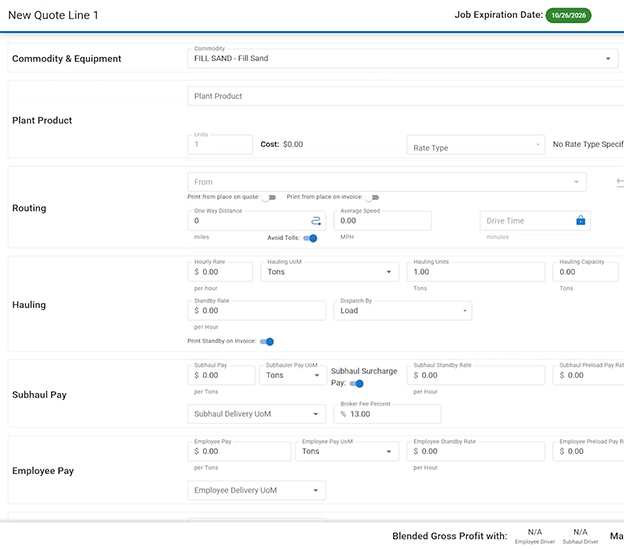This screenshot has height=549, width=624.
Task: Click the Employee Pay amount field
Action: (x=239, y=452)
